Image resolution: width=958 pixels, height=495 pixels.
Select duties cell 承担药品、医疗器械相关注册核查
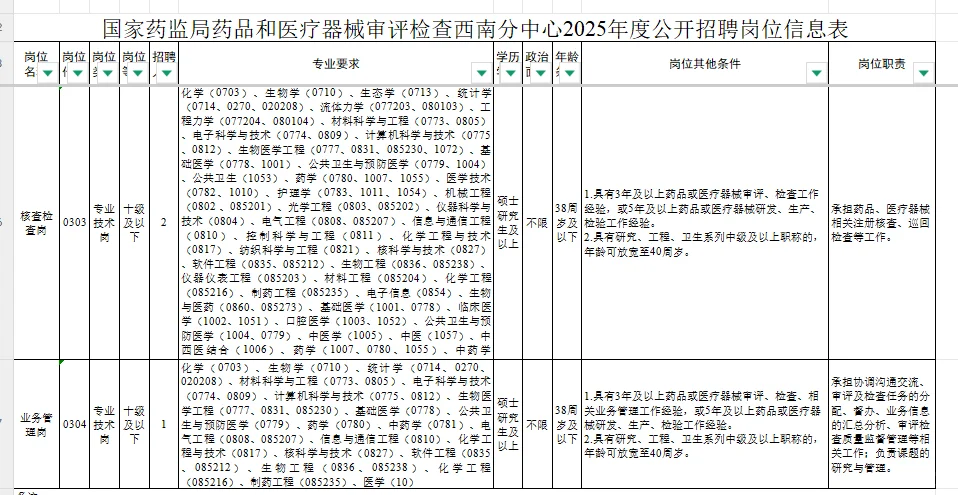click(882, 223)
